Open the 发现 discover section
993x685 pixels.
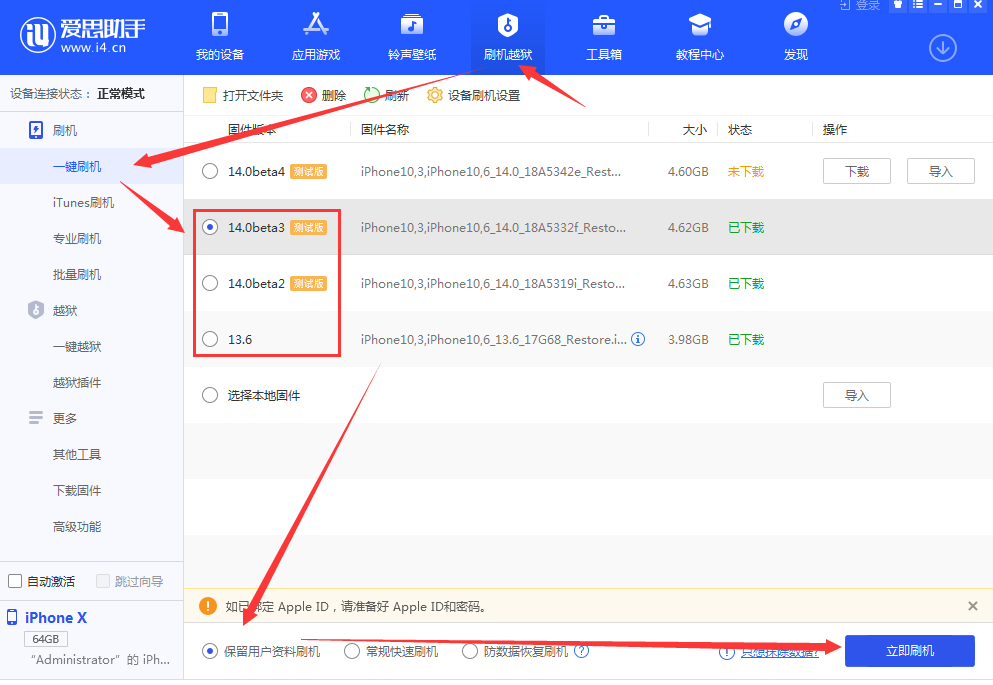pos(795,37)
